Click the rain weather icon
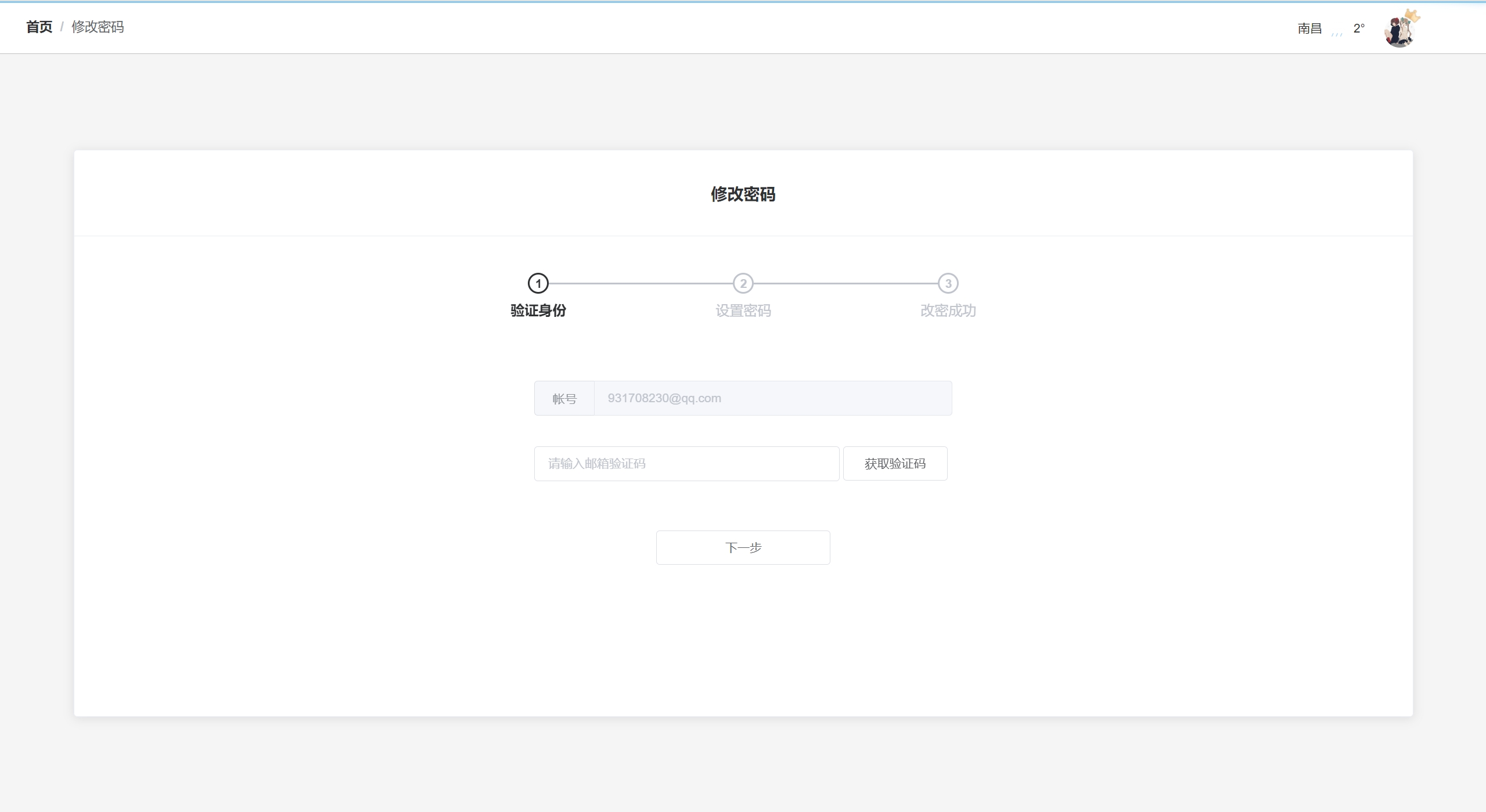The width and height of the screenshot is (1486, 812). [x=1337, y=33]
